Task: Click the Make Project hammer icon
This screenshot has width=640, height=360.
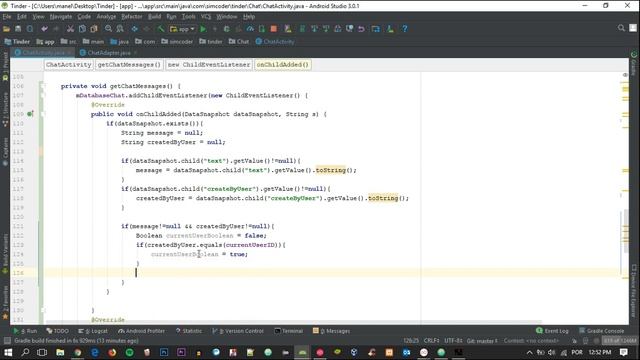Action: [161, 29]
